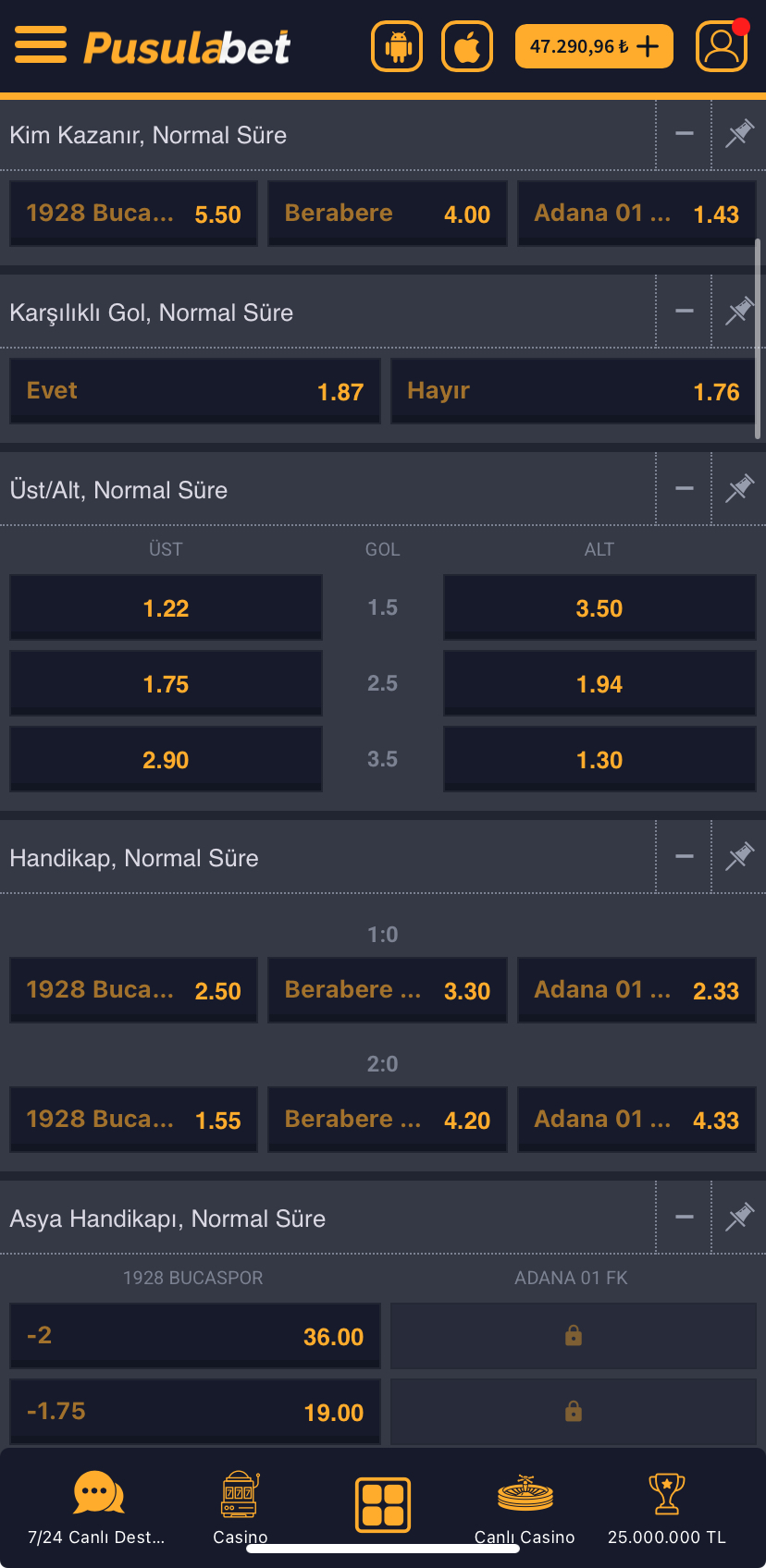Collapse the Asya Handikapı section
Image resolution: width=766 pixels, height=1568 pixels.
pyautogui.click(x=685, y=1218)
